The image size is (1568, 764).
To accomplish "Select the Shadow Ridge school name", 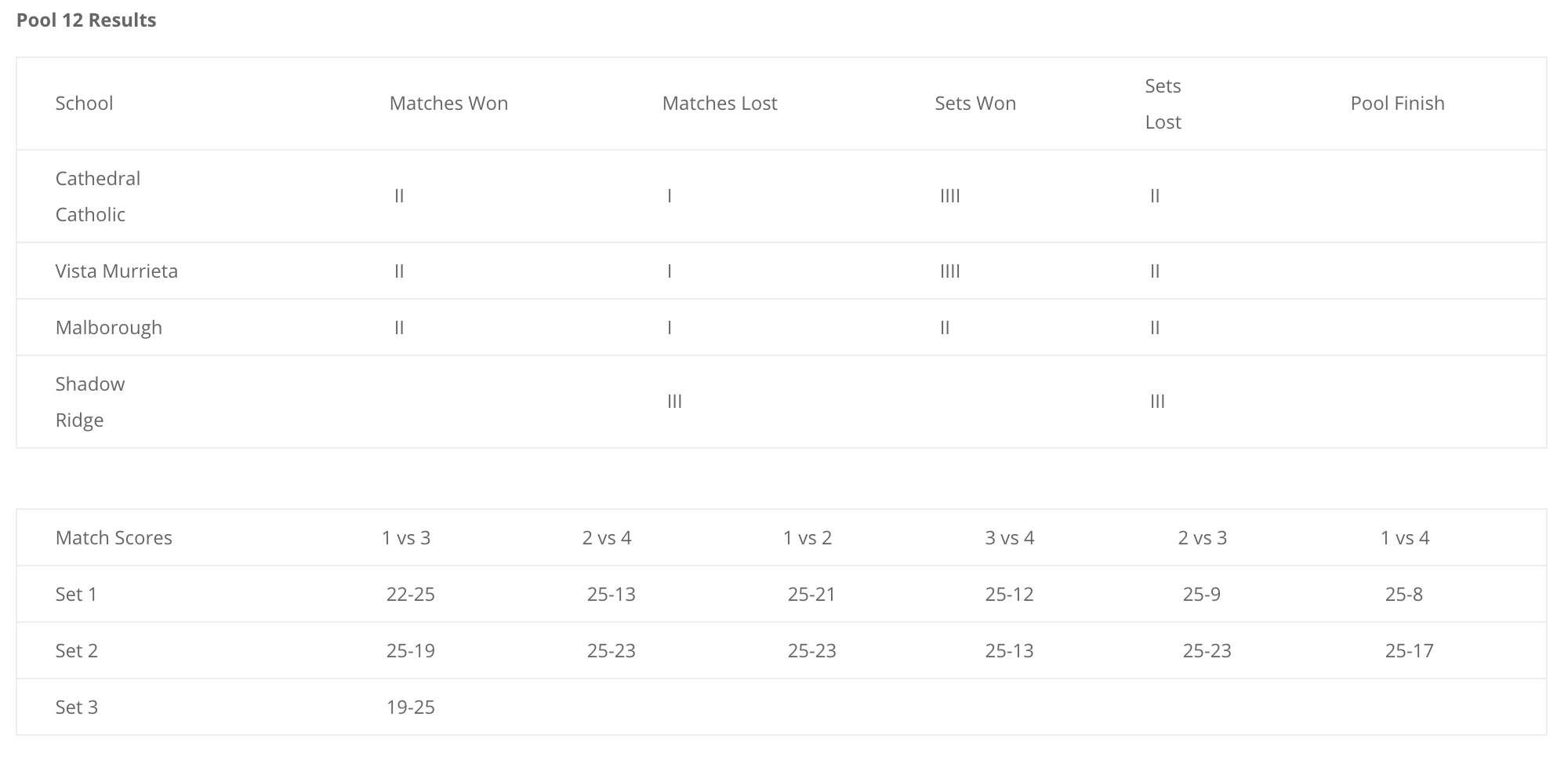I will tap(90, 402).
